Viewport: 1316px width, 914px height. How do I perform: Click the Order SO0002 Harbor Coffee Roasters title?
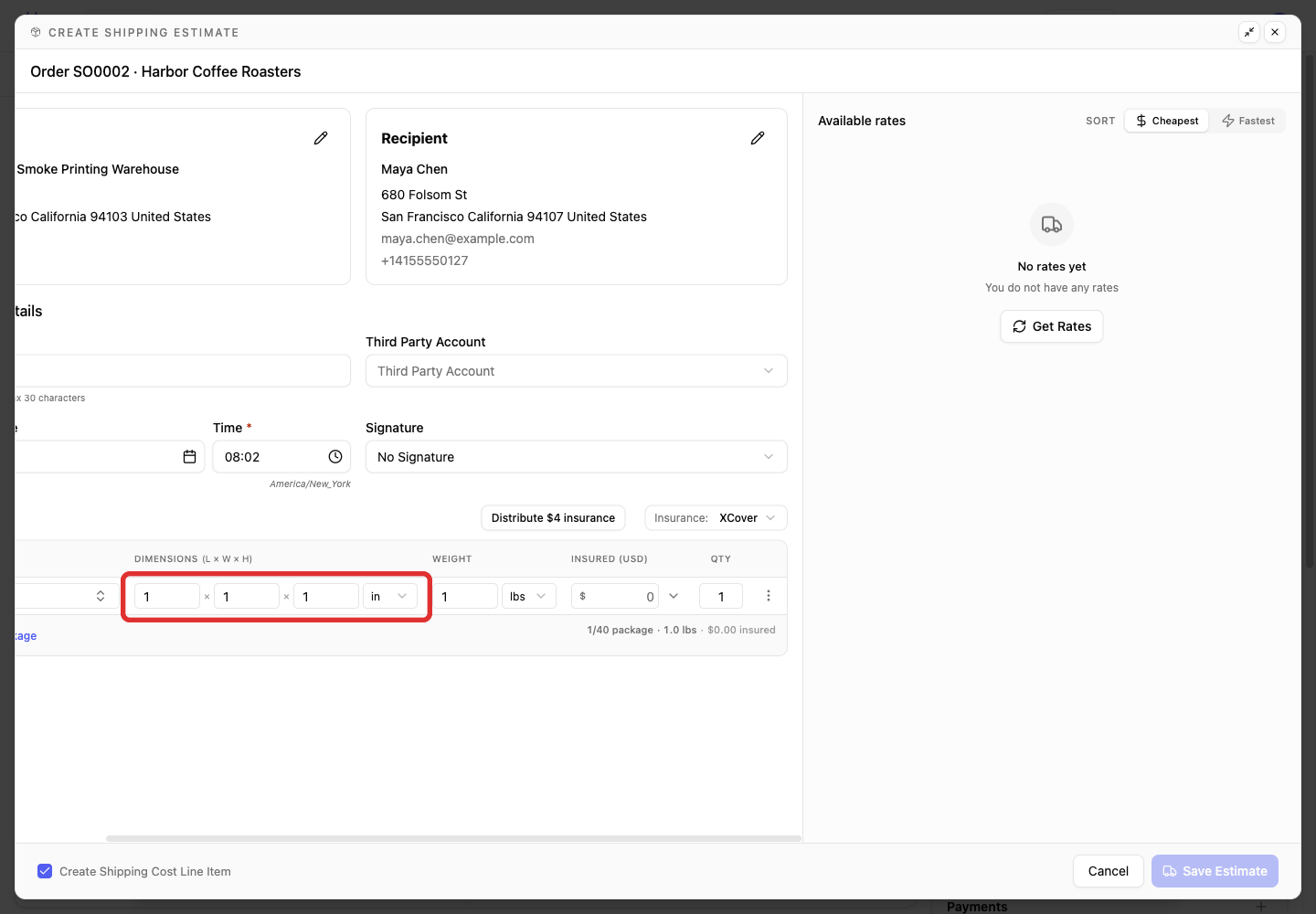pyautogui.click(x=165, y=71)
